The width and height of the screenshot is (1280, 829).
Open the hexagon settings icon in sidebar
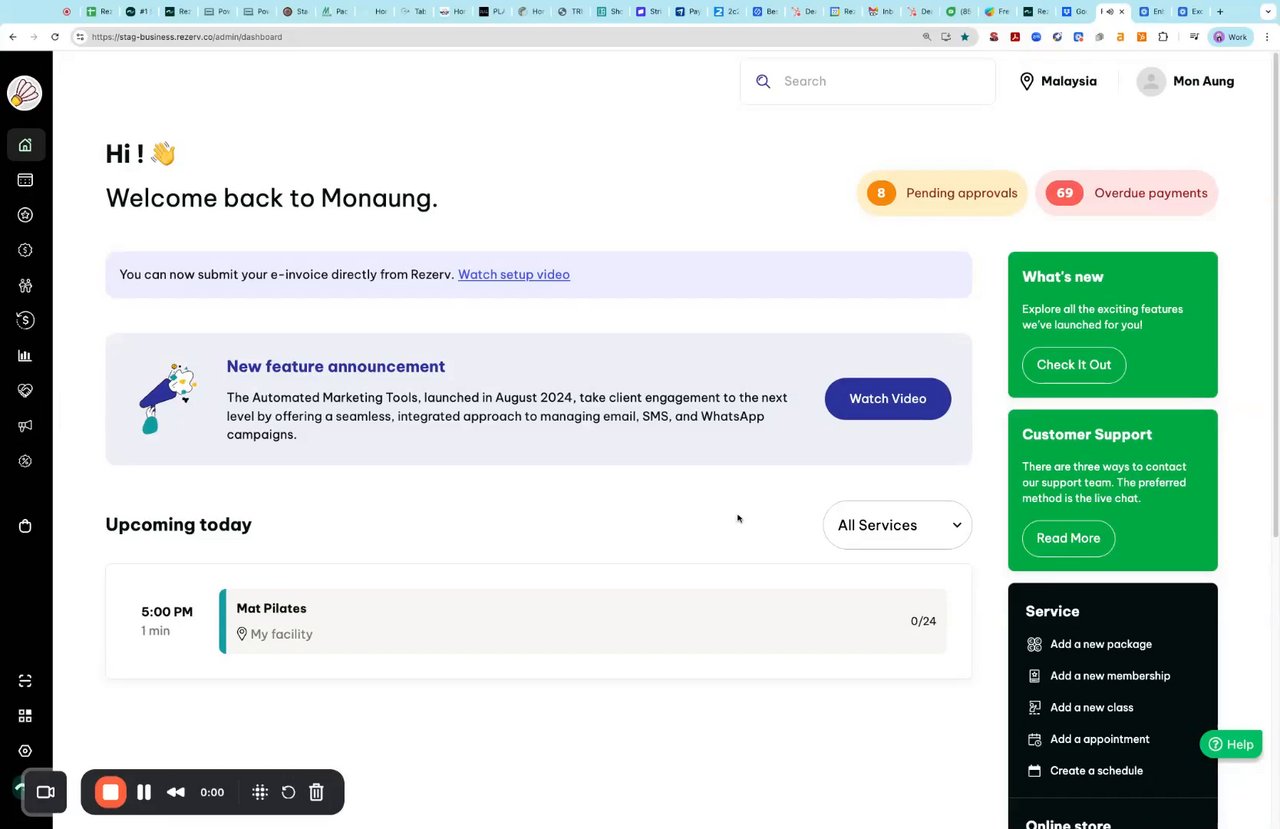(25, 751)
